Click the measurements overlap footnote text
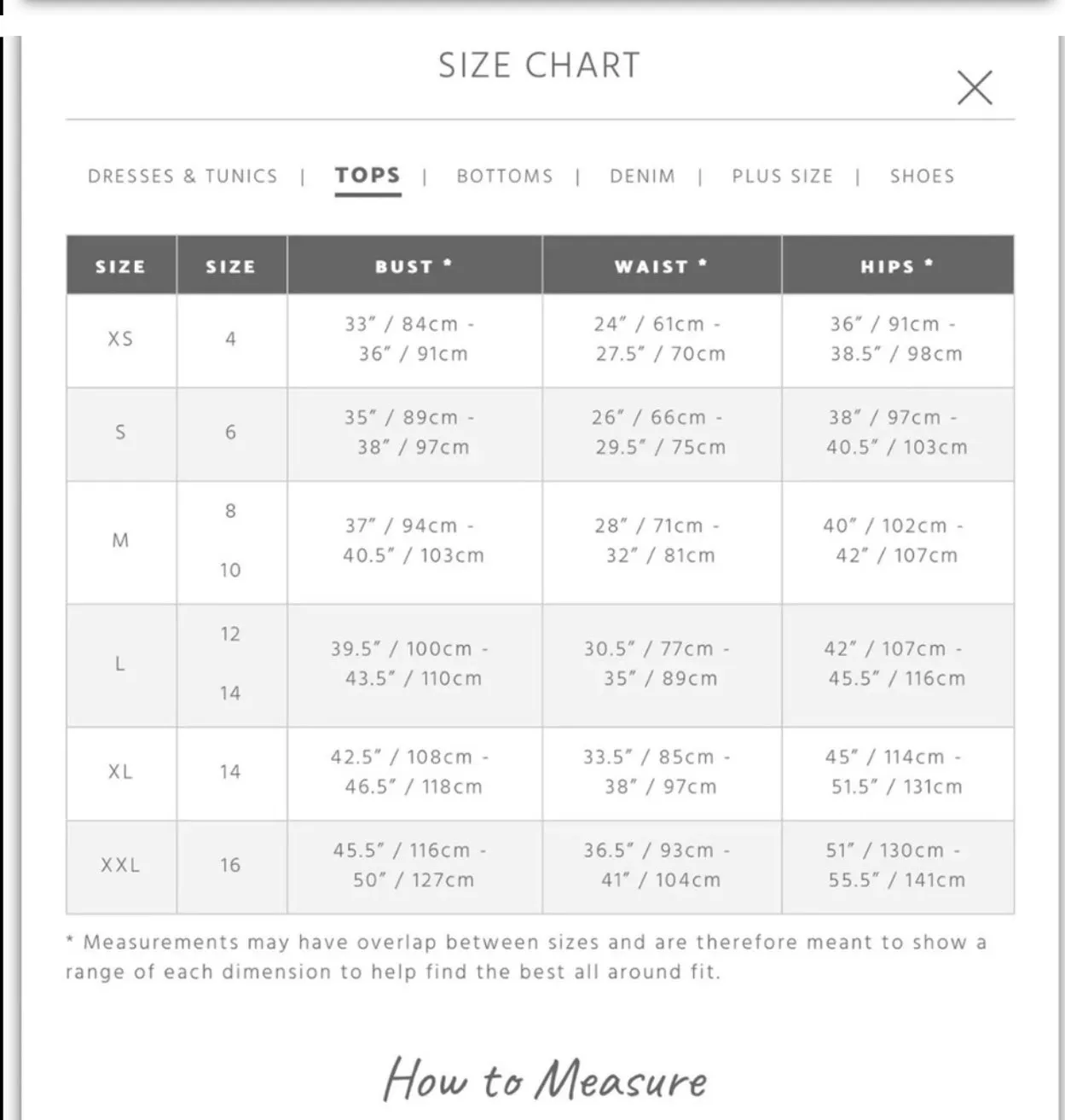This screenshot has height=1120, width=1065. click(526, 957)
